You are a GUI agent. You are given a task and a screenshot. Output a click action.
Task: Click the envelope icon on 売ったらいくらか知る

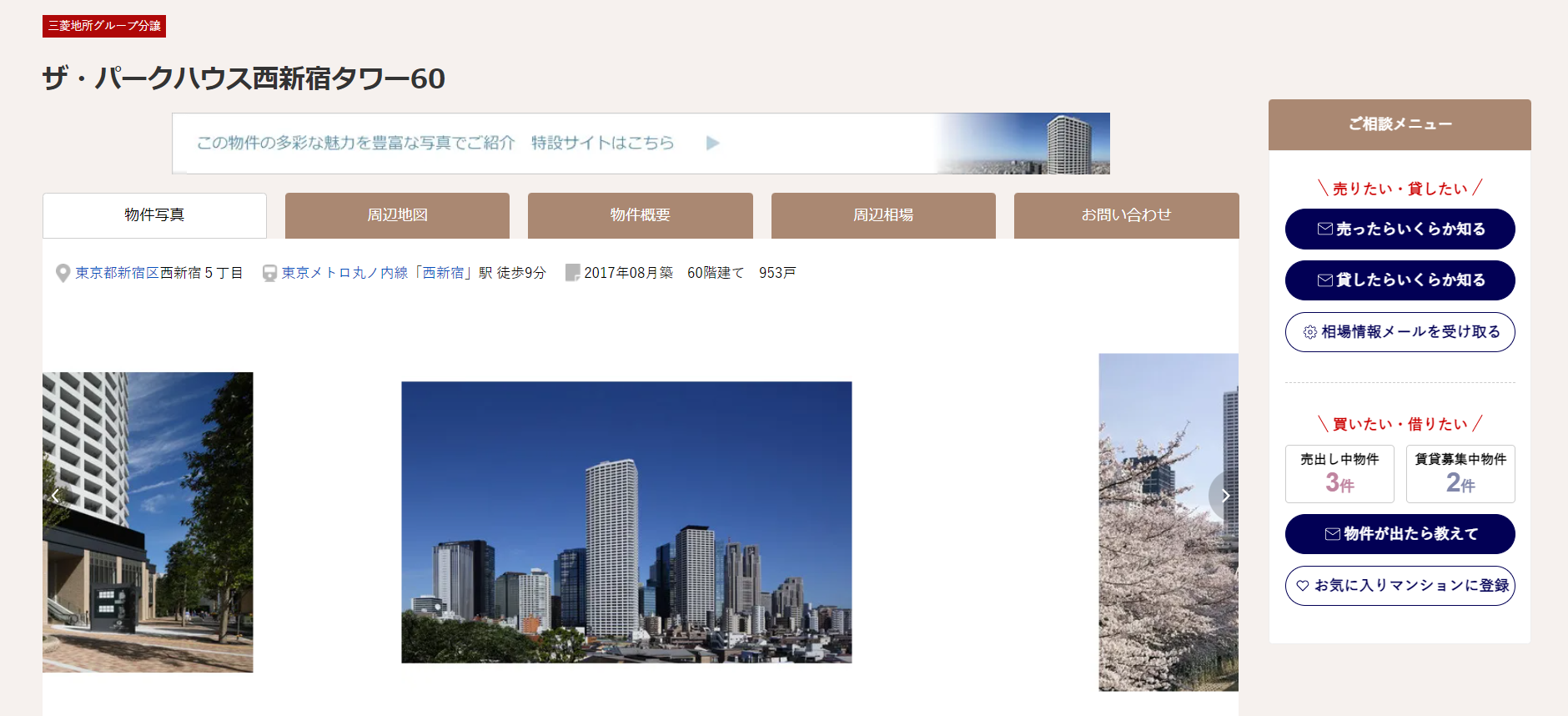coord(1324,229)
